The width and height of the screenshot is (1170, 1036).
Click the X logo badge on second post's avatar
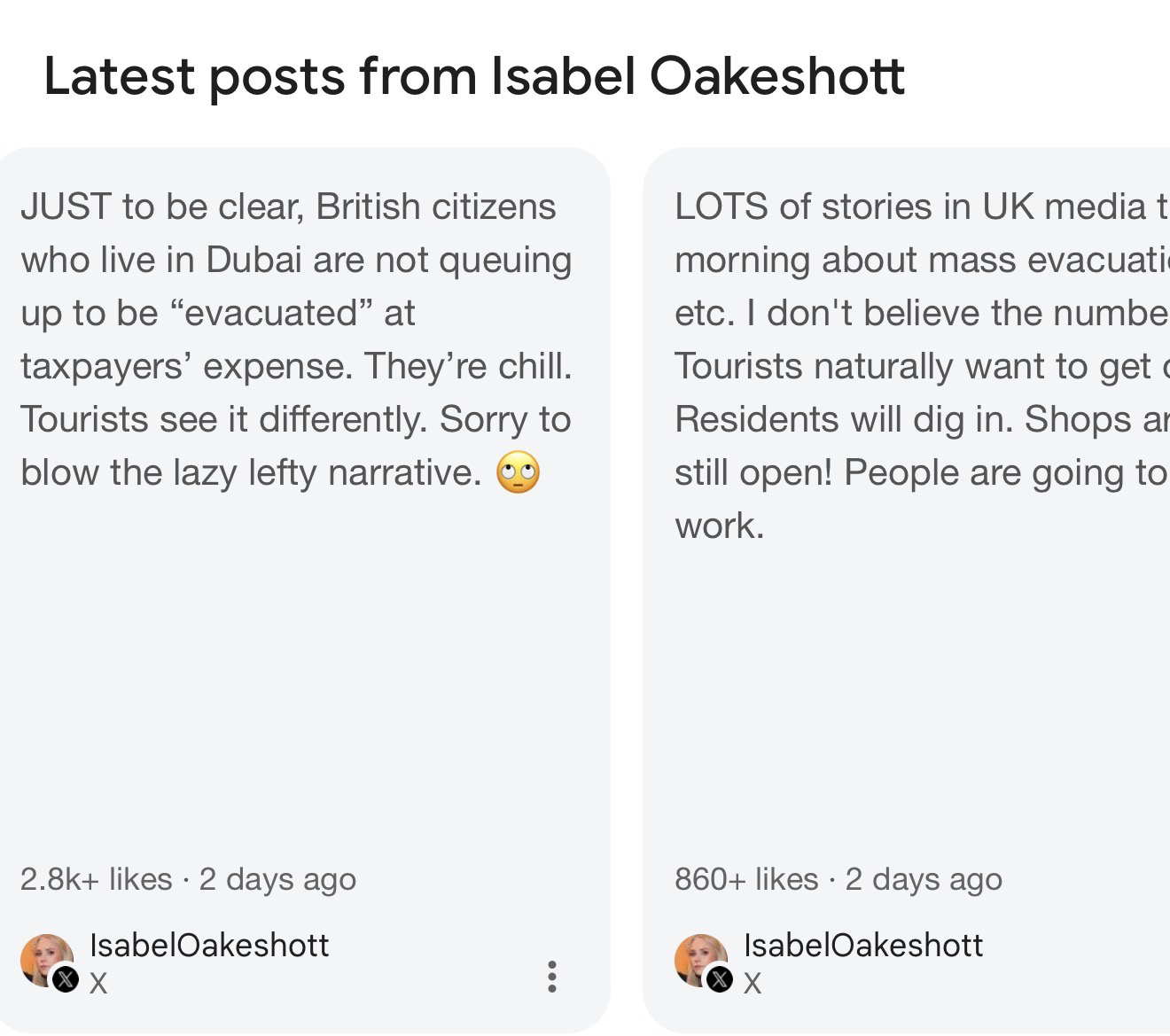720,979
